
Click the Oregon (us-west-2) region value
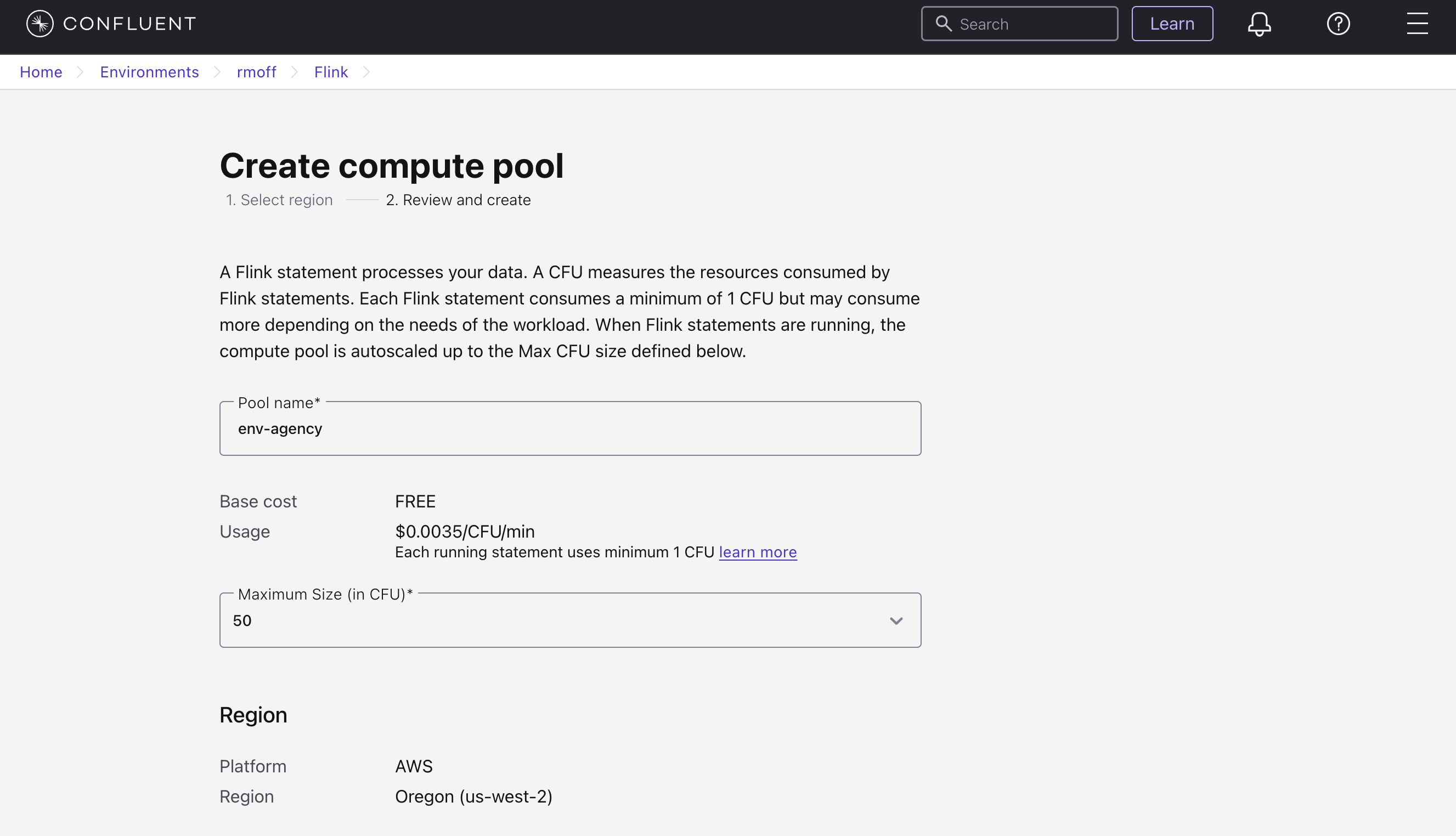click(x=473, y=797)
